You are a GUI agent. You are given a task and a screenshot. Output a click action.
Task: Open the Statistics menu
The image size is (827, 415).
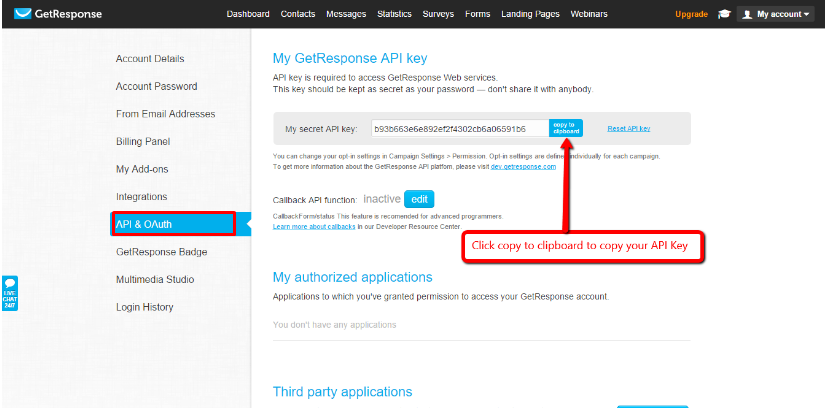coord(394,14)
